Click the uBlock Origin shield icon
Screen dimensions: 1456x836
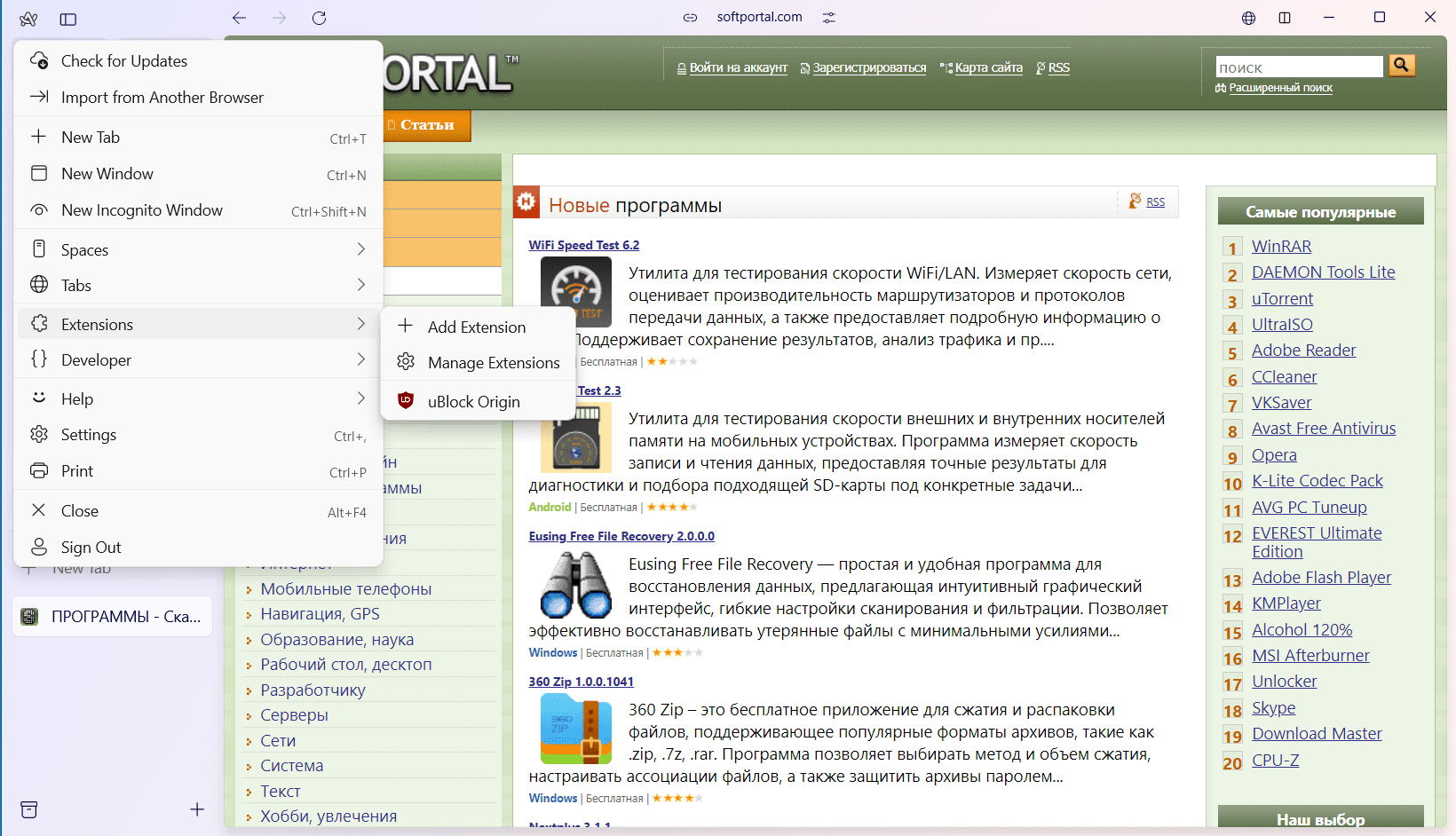pos(406,401)
